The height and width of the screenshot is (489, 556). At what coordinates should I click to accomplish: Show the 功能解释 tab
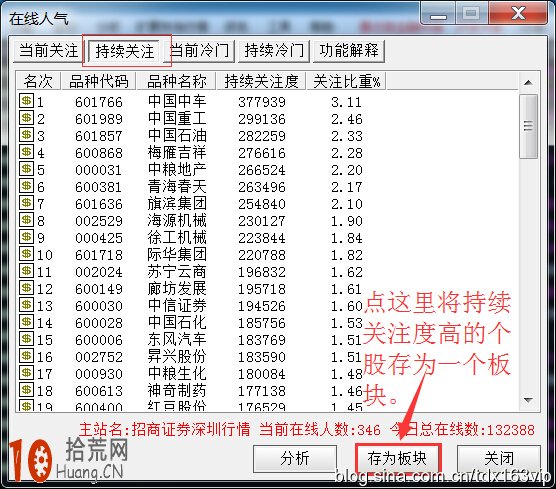(349, 51)
